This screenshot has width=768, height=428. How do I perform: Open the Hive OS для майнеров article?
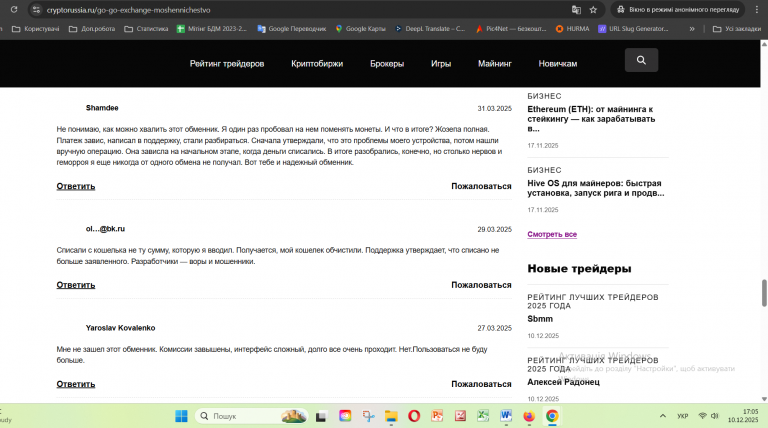pos(596,188)
